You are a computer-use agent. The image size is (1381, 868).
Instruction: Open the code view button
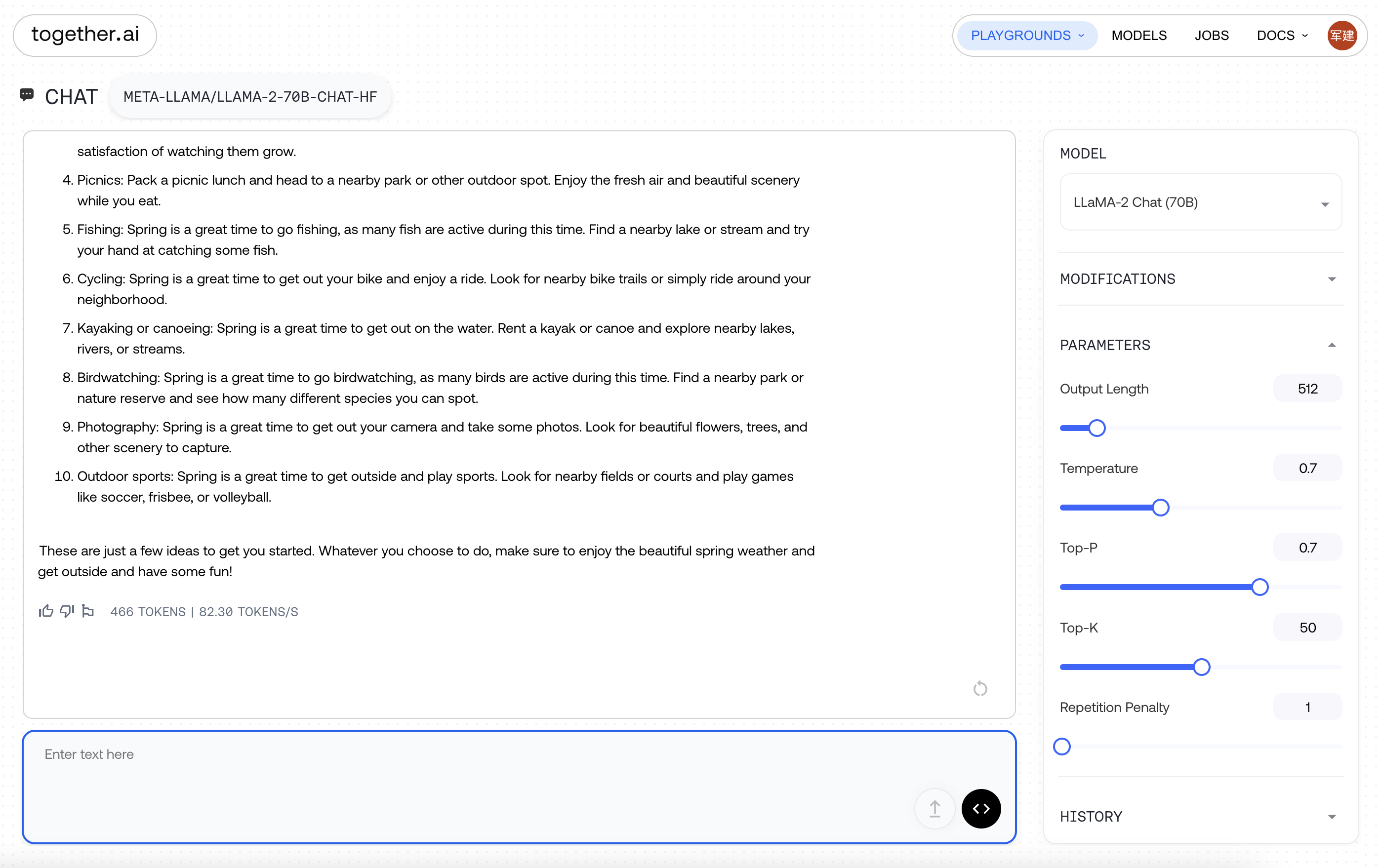point(981,808)
